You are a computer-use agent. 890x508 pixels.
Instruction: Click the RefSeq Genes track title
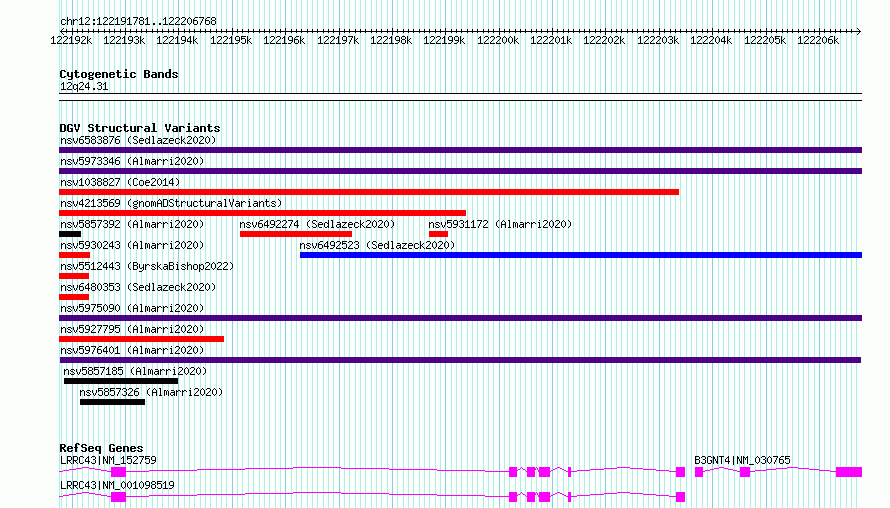coord(101,448)
